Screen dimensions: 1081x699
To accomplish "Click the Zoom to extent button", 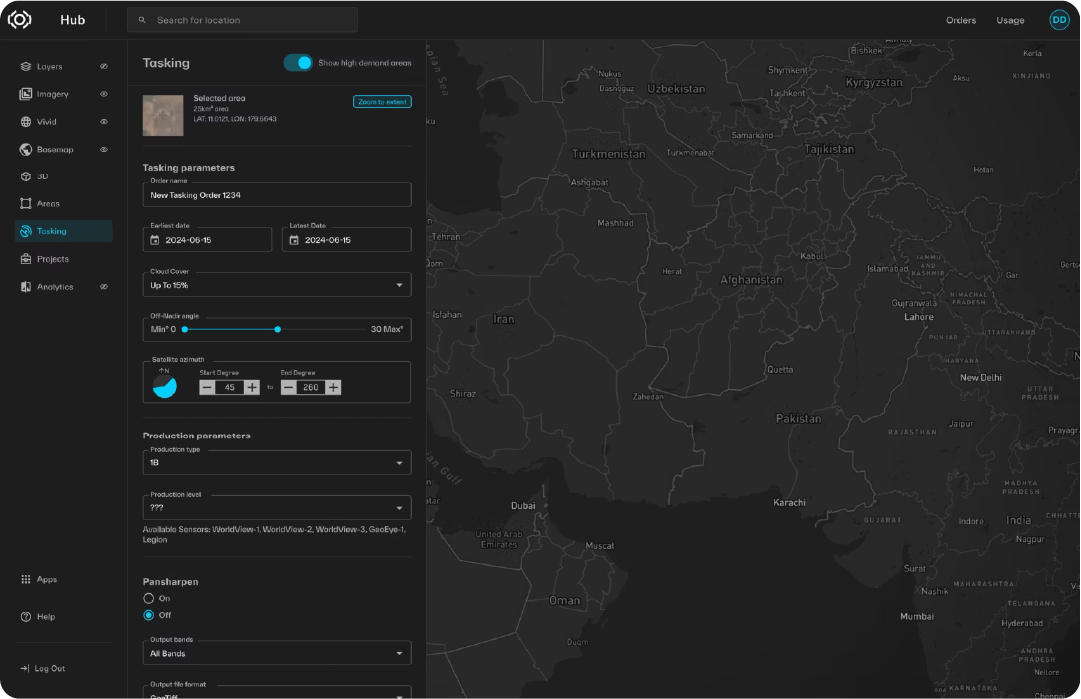I will 382,102.
